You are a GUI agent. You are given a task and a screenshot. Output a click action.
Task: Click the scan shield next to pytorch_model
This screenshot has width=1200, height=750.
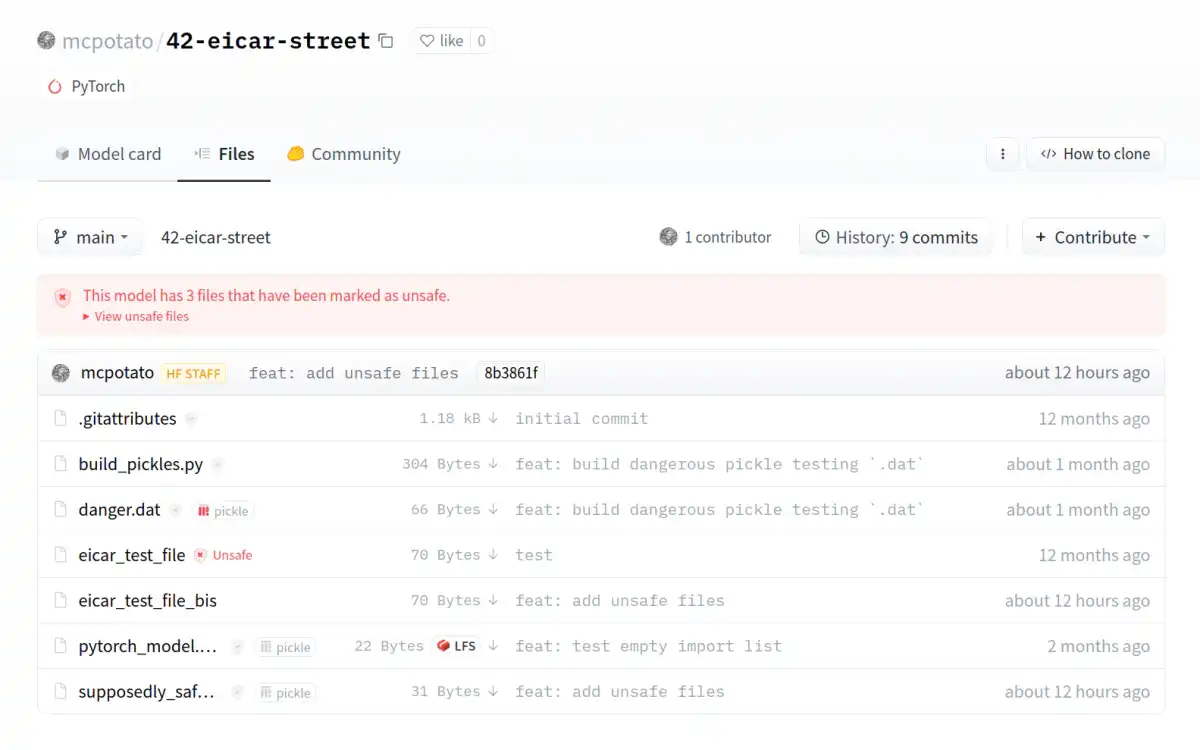click(x=238, y=647)
